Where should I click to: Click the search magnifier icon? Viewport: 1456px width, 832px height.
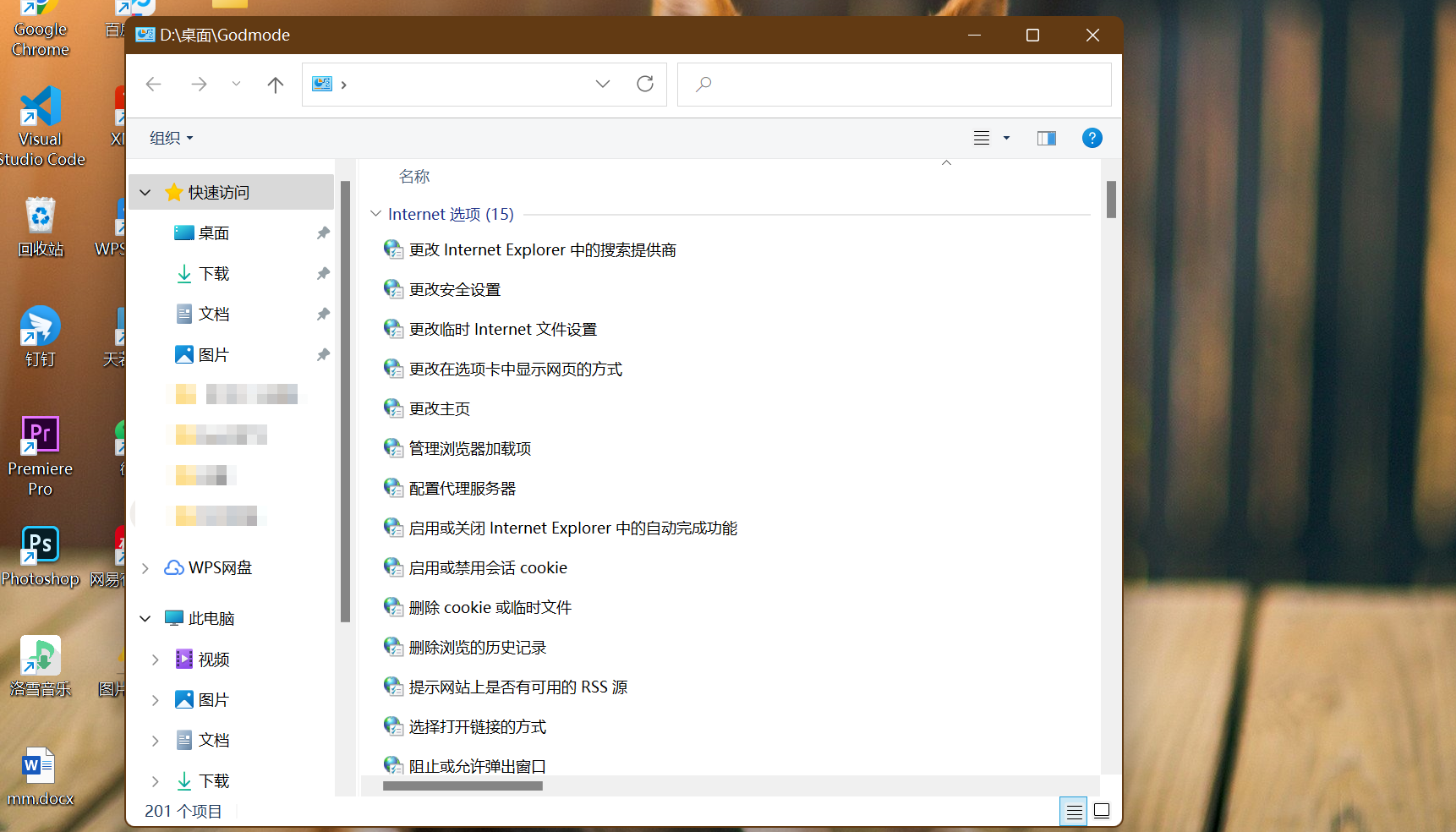(703, 84)
